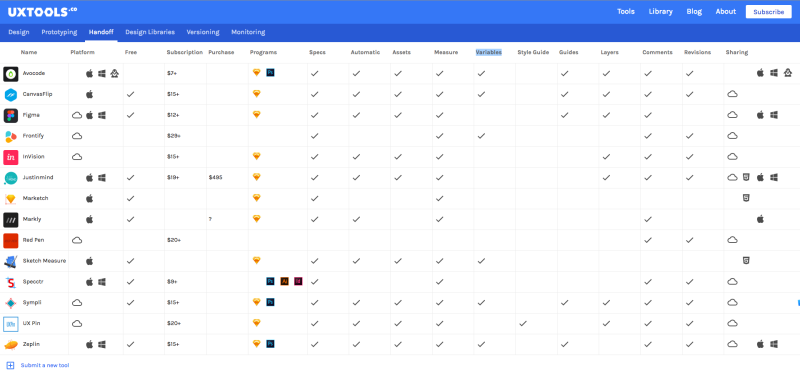Sort by the Variables column header
This screenshot has height=383, width=800.
tap(489, 53)
